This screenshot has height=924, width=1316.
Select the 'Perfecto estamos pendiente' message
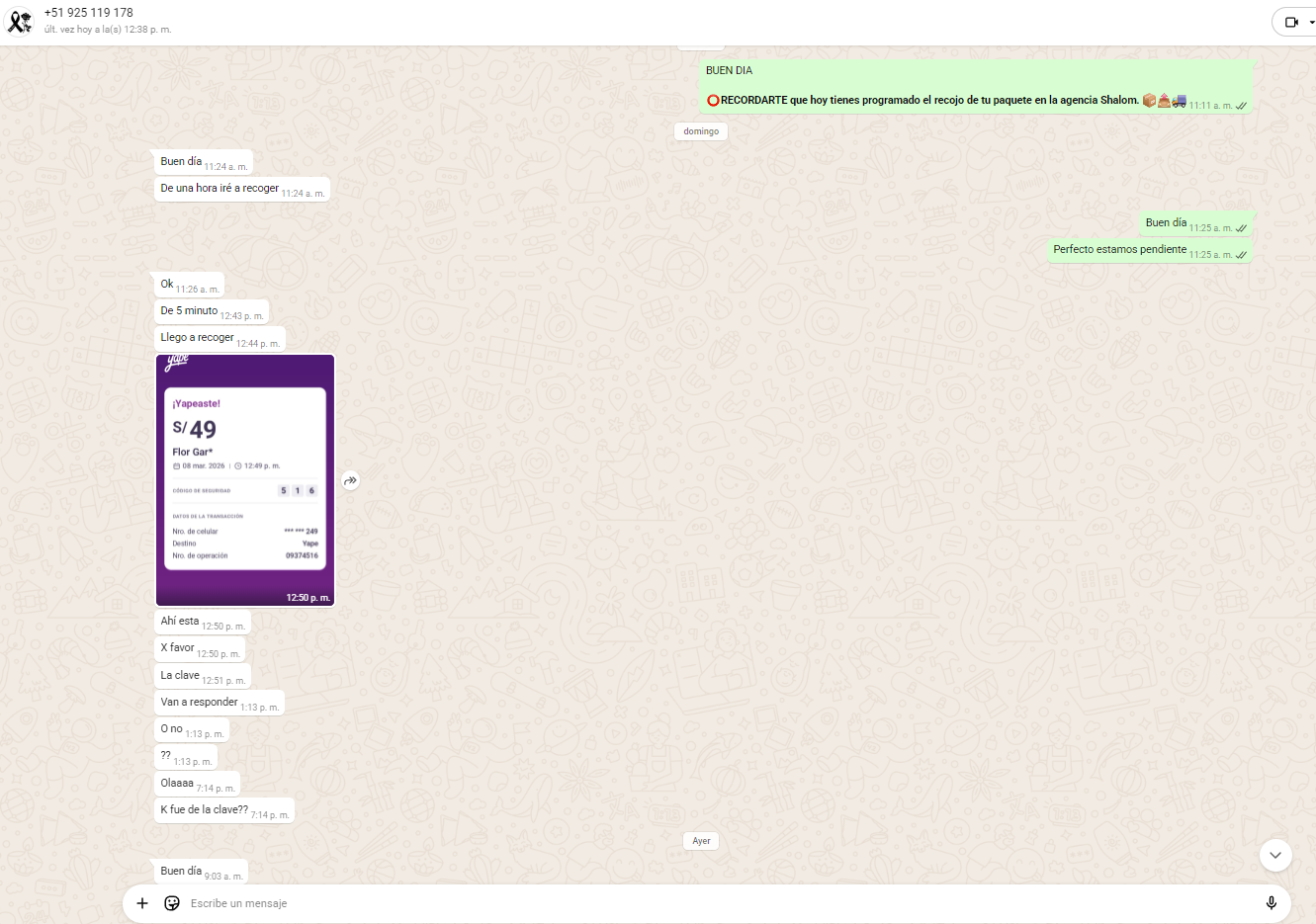1119,250
